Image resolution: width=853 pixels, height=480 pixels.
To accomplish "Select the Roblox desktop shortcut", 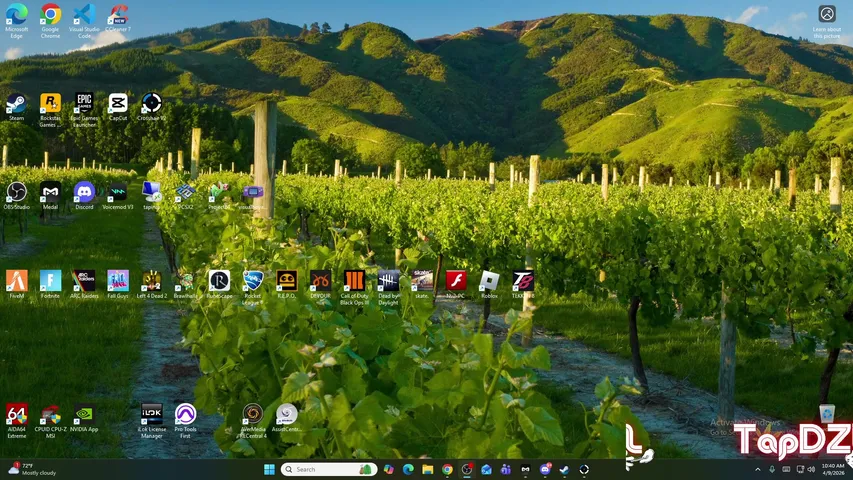I will pos(490,284).
